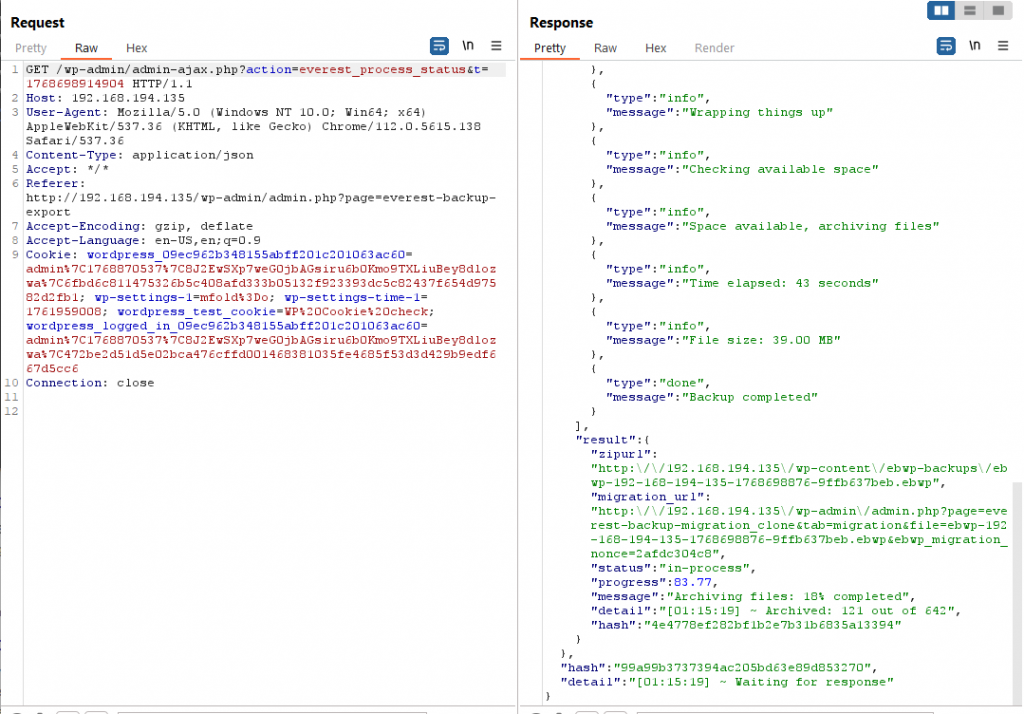Click the Connection: close line in request
The image size is (1024, 714).
click(90, 383)
